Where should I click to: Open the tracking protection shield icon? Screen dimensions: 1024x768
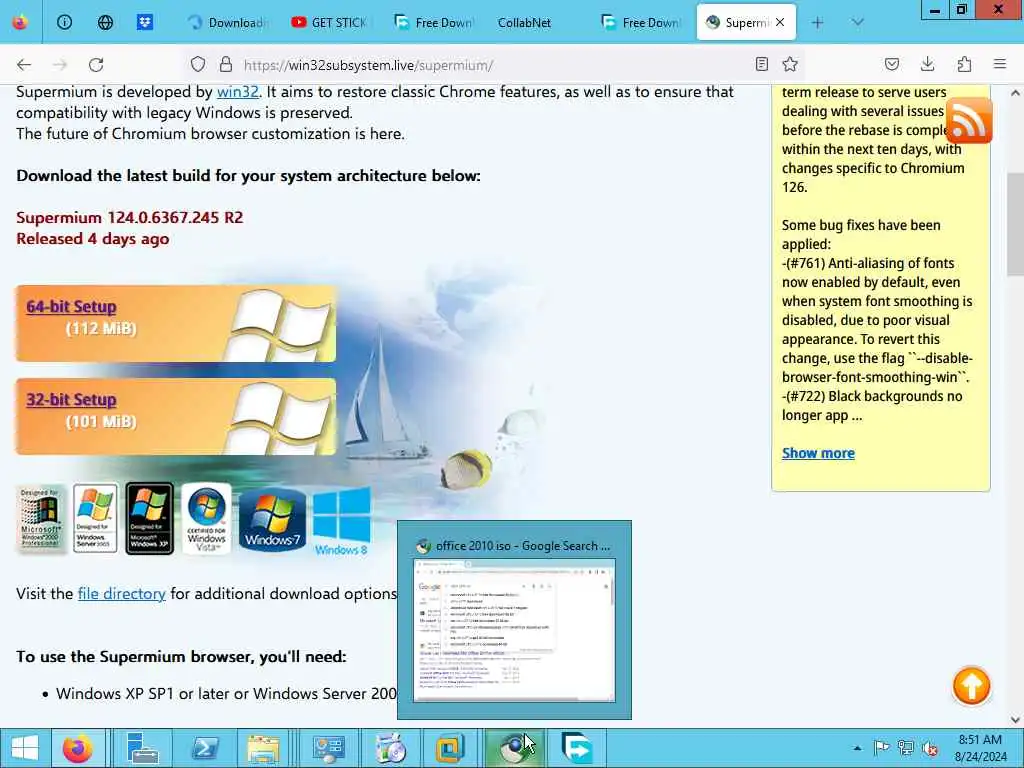click(x=198, y=64)
